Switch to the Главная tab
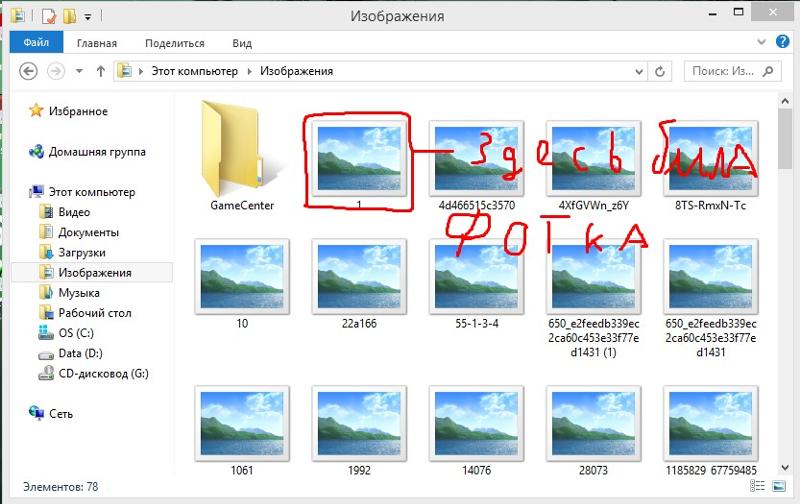The height and width of the screenshot is (504, 800). coord(97,43)
